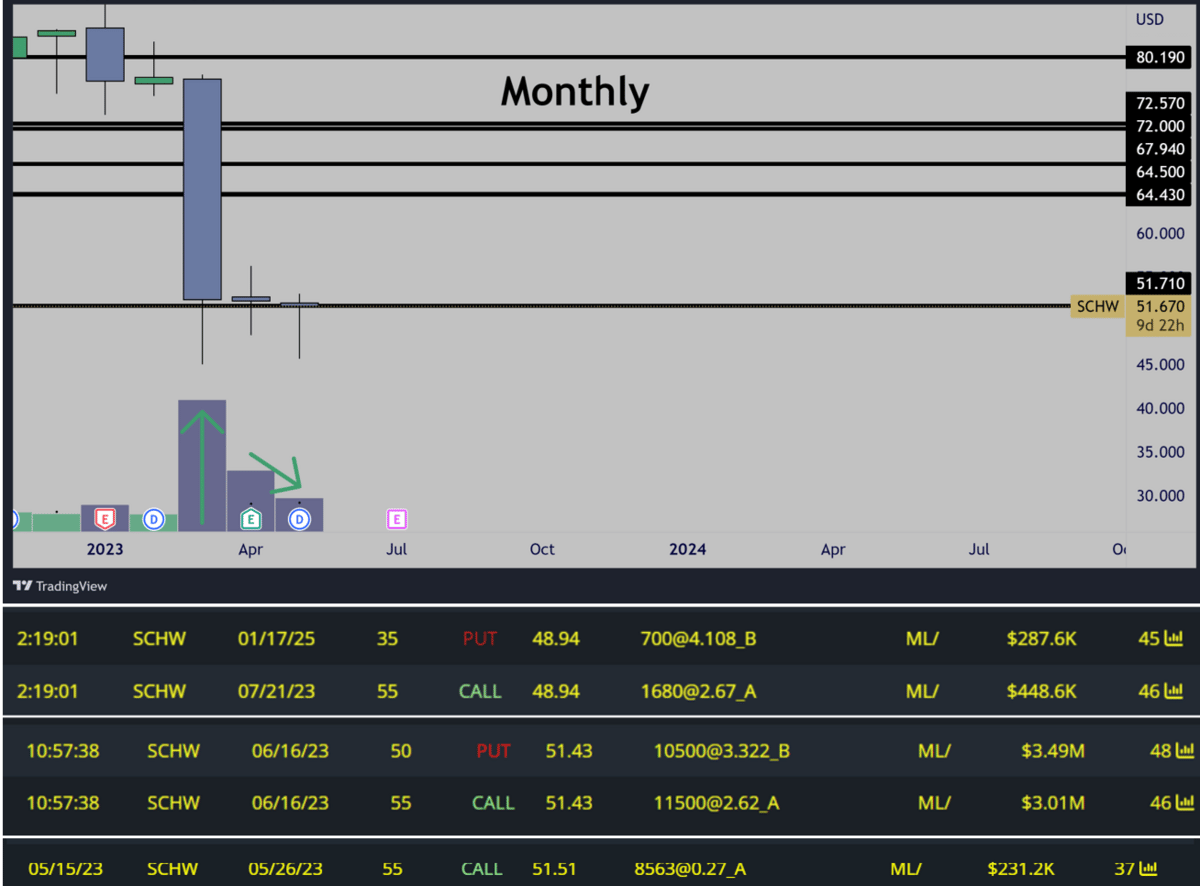Click the 700@4.108_B trade size cell
The width and height of the screenshot is (1200, 886).
(x=698, y=638)
